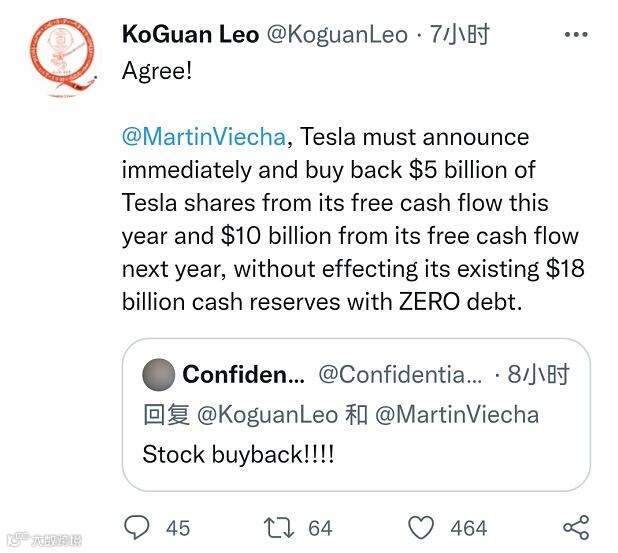Click the 回复 @KoguanLeo reply line in the quote
This screenshot has height=553, width=618.
click(x=340, y=414)
